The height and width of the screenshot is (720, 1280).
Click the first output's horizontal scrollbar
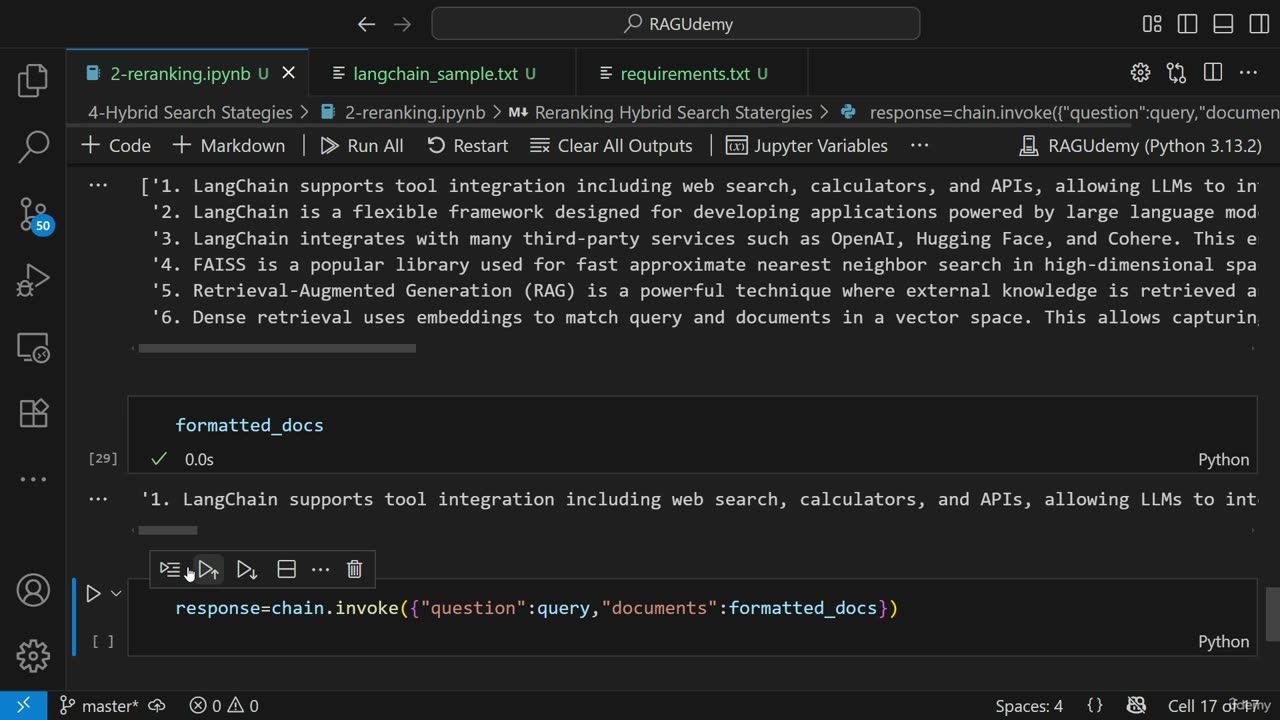click(x=276, y=348)
